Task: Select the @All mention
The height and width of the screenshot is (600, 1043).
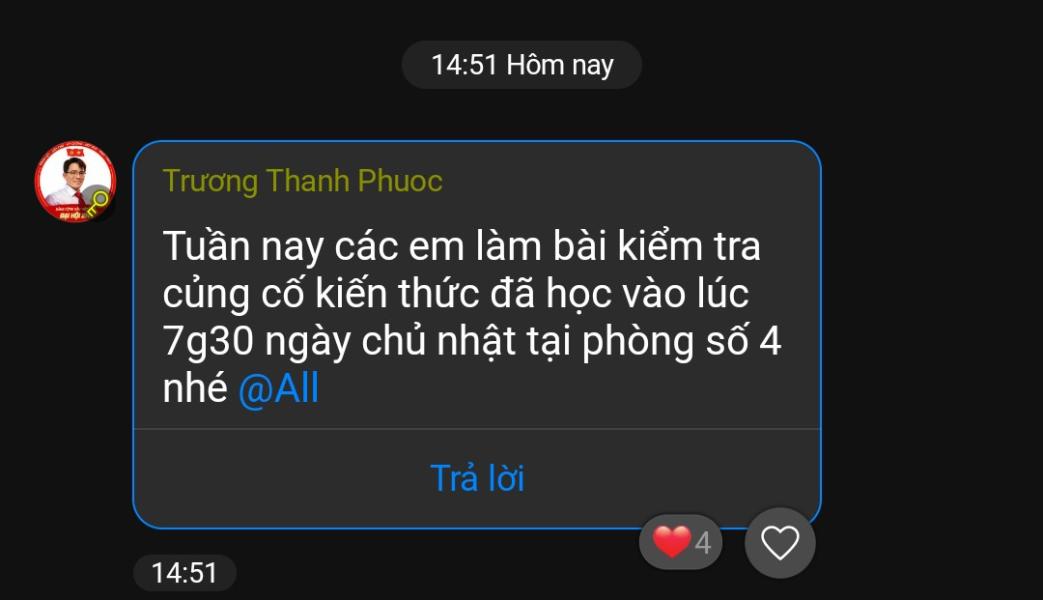Action: [279, 388]
